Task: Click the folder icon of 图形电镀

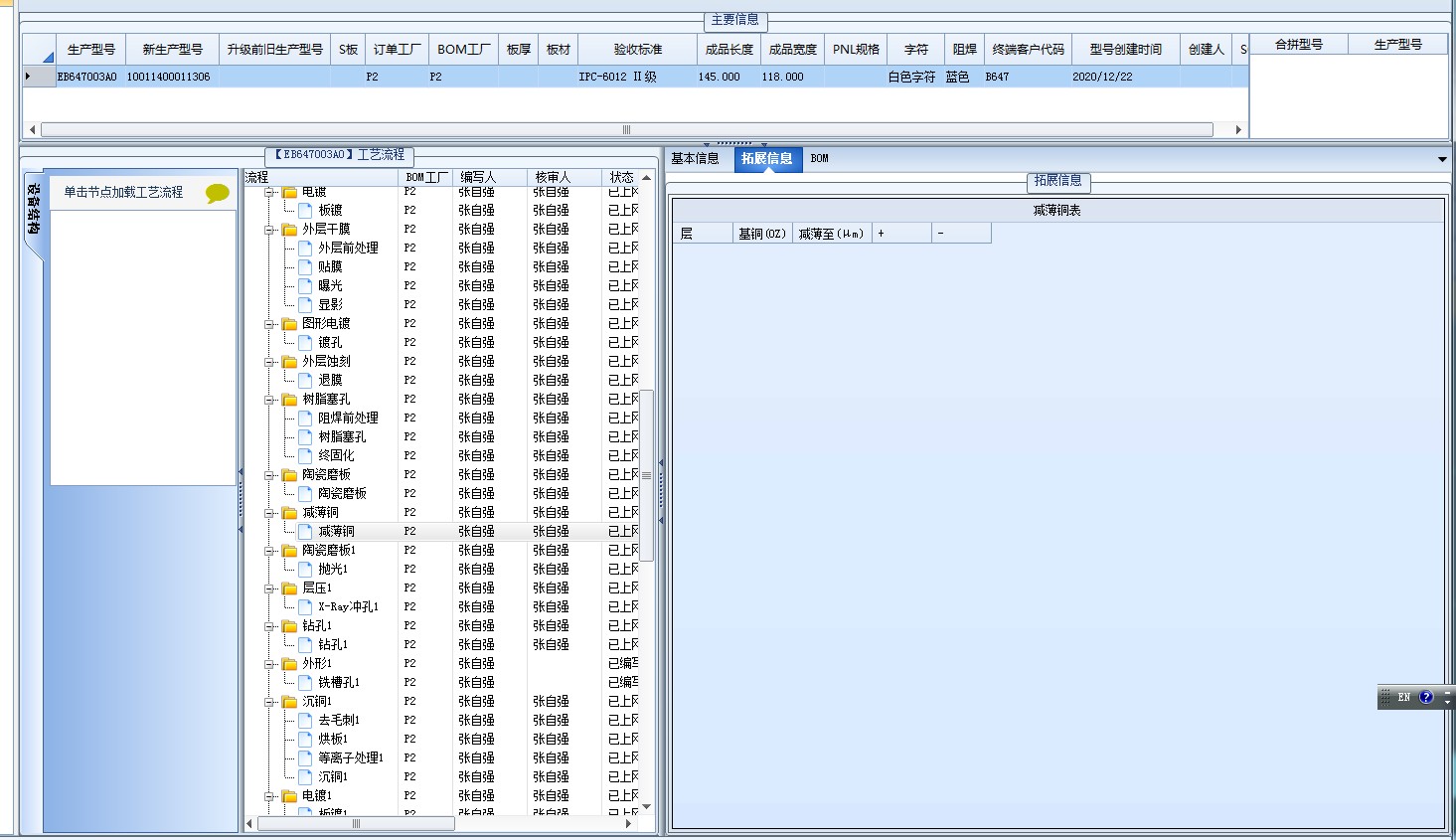Action: tap(289, 324)
